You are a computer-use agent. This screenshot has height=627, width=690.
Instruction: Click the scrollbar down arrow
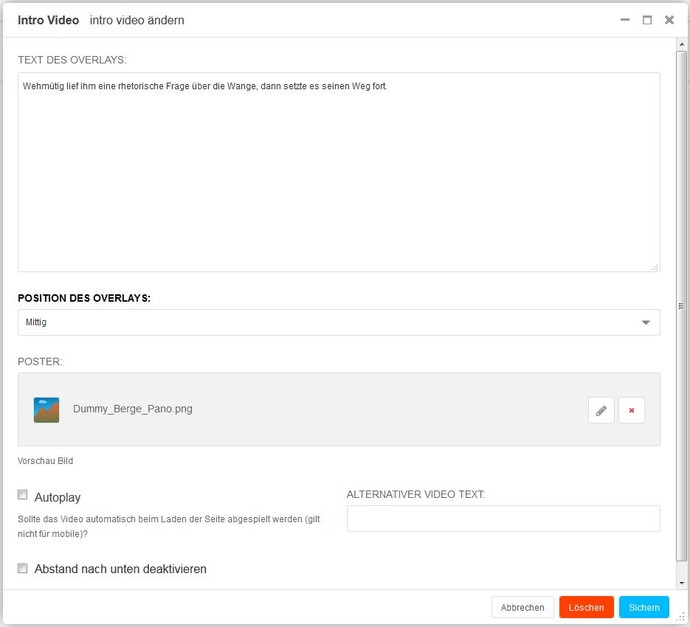(x=682, y=583)
